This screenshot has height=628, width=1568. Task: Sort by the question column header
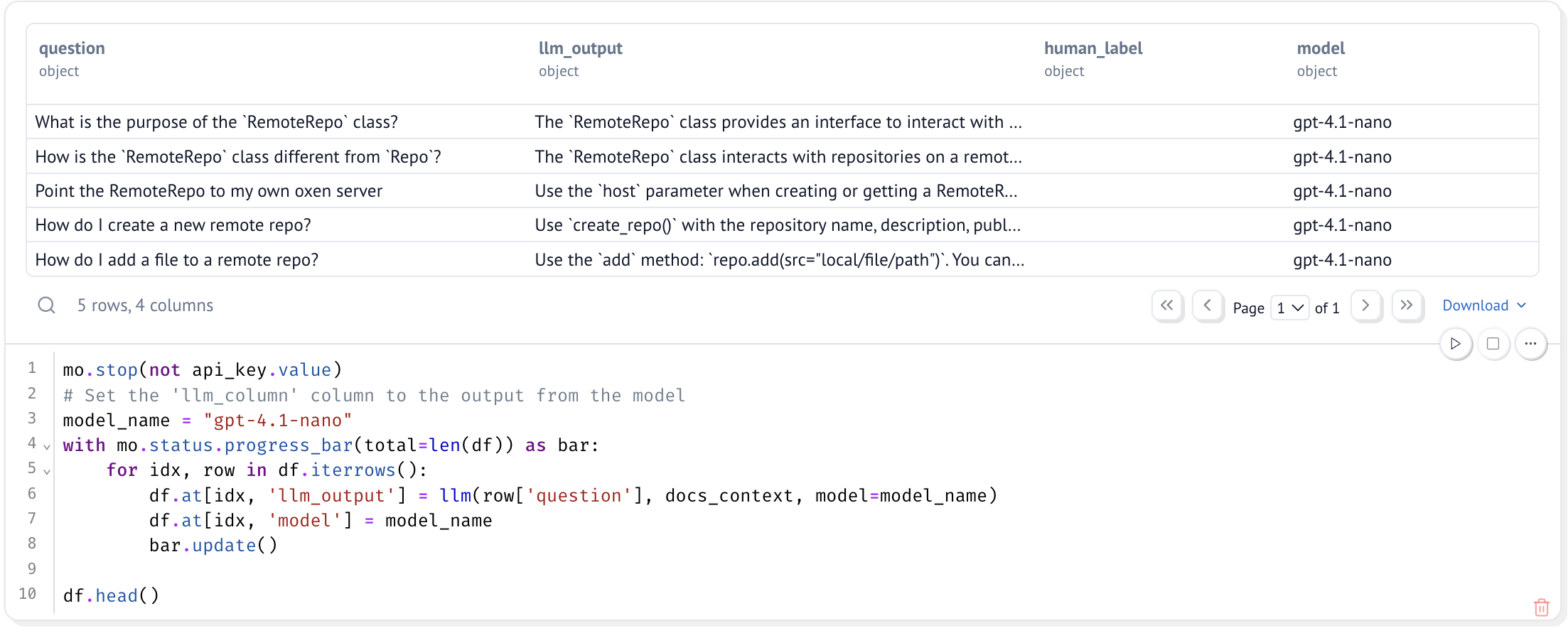(x=72, y=48)
